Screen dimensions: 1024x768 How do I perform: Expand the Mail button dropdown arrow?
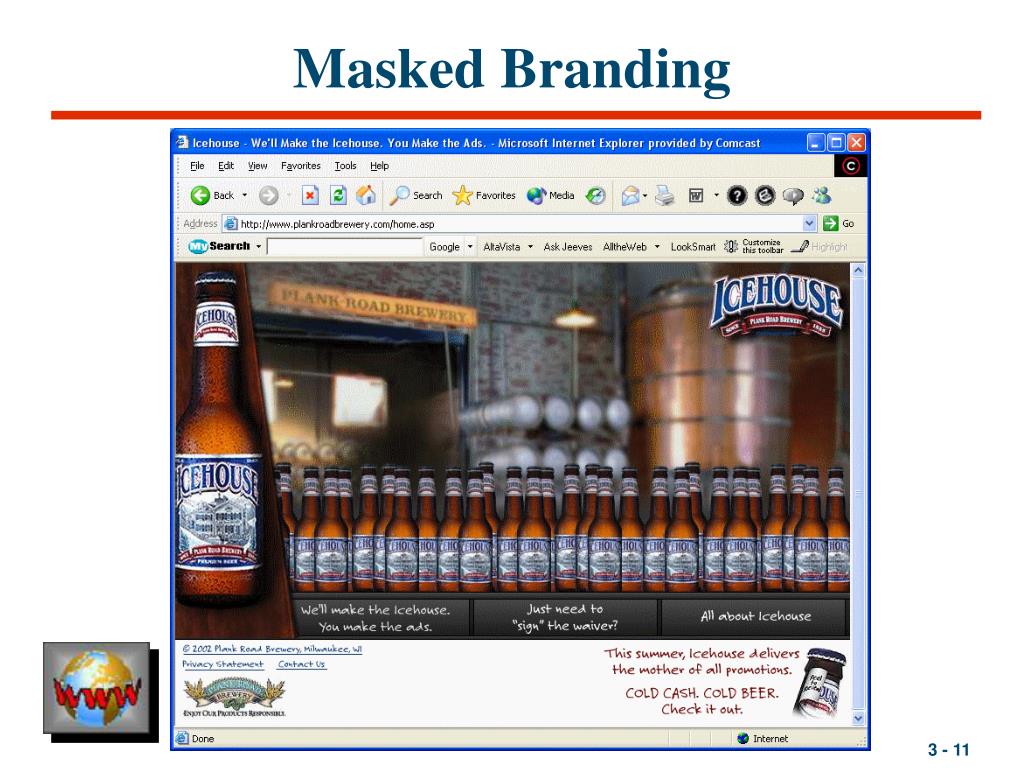(645, 195)
